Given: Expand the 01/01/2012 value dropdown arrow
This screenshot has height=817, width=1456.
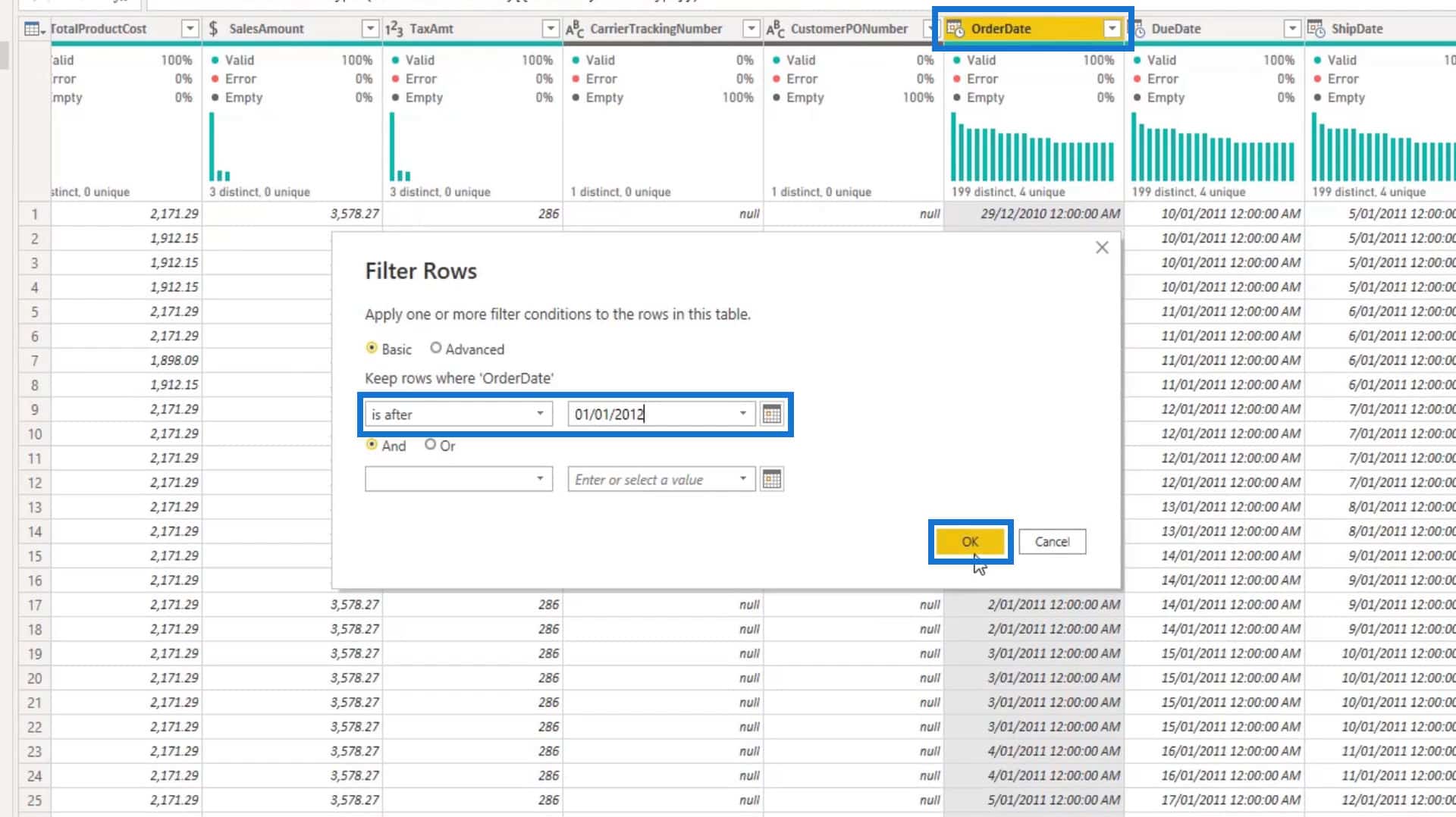Looking at the screenshot, I should coord(743,414).
